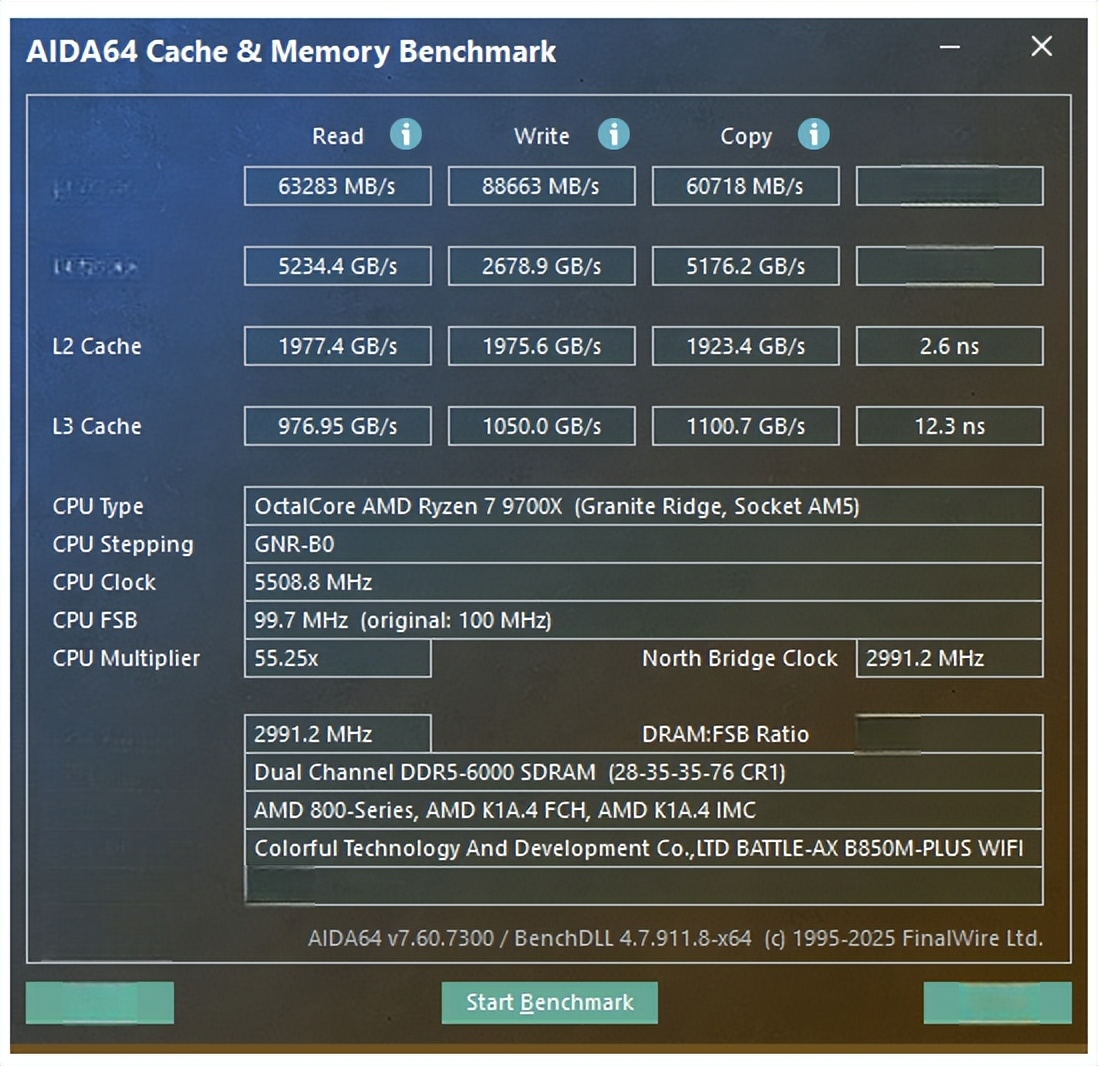Close the AIDA64 Cache & Memory Benchmark window
Screen dimensions: 1098x1066
tap(1041, 46)
